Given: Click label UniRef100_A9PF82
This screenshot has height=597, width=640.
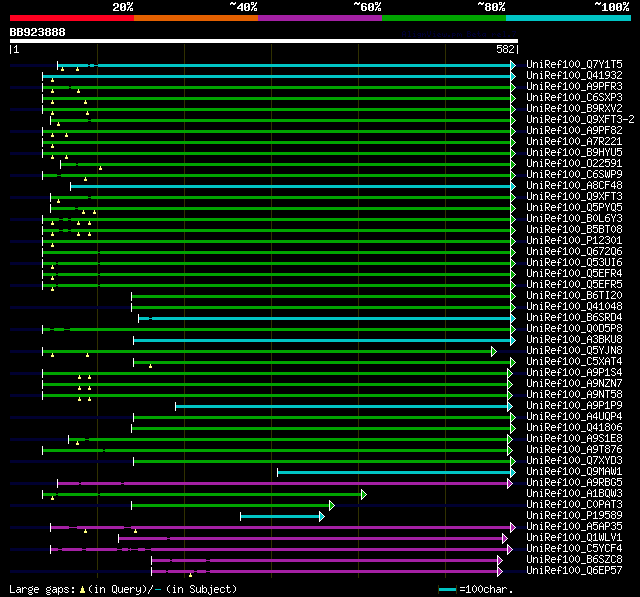Looking at the screenshot, I should [x=574, y=131].
